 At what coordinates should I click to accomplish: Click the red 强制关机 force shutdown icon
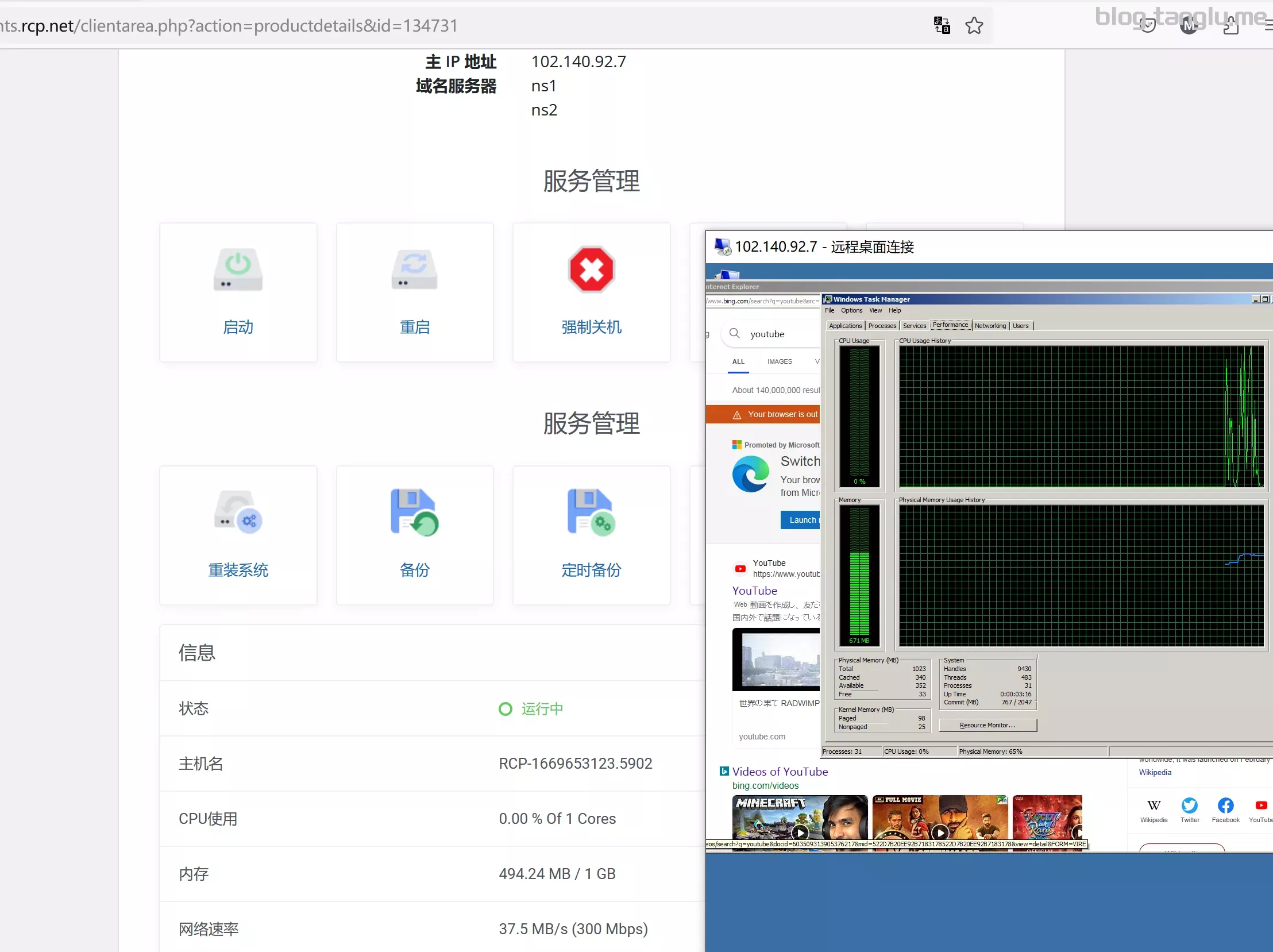[591, 269]
